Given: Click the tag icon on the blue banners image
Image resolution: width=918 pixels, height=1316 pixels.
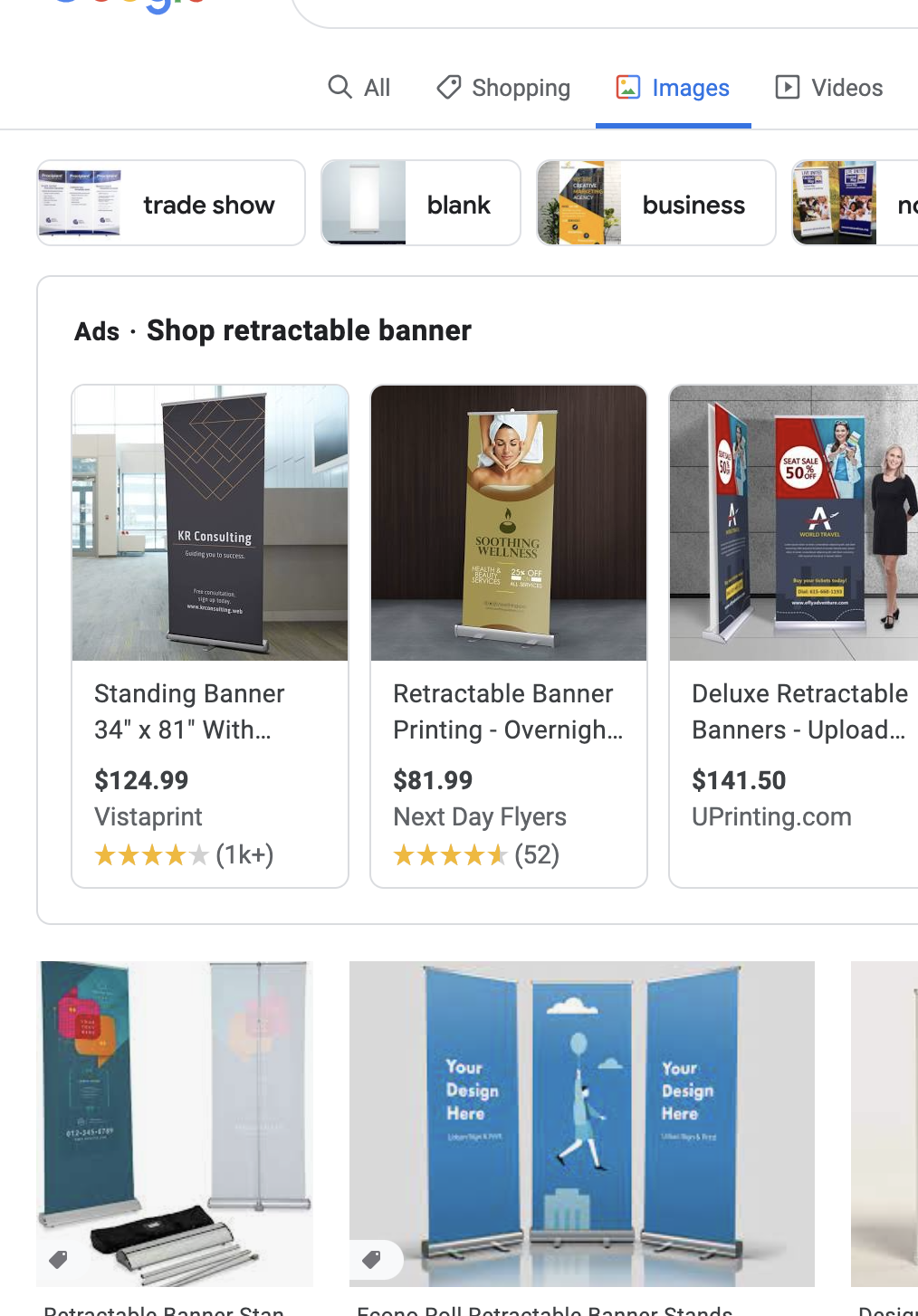Looking at the screenshot, I should point(371,1260).
